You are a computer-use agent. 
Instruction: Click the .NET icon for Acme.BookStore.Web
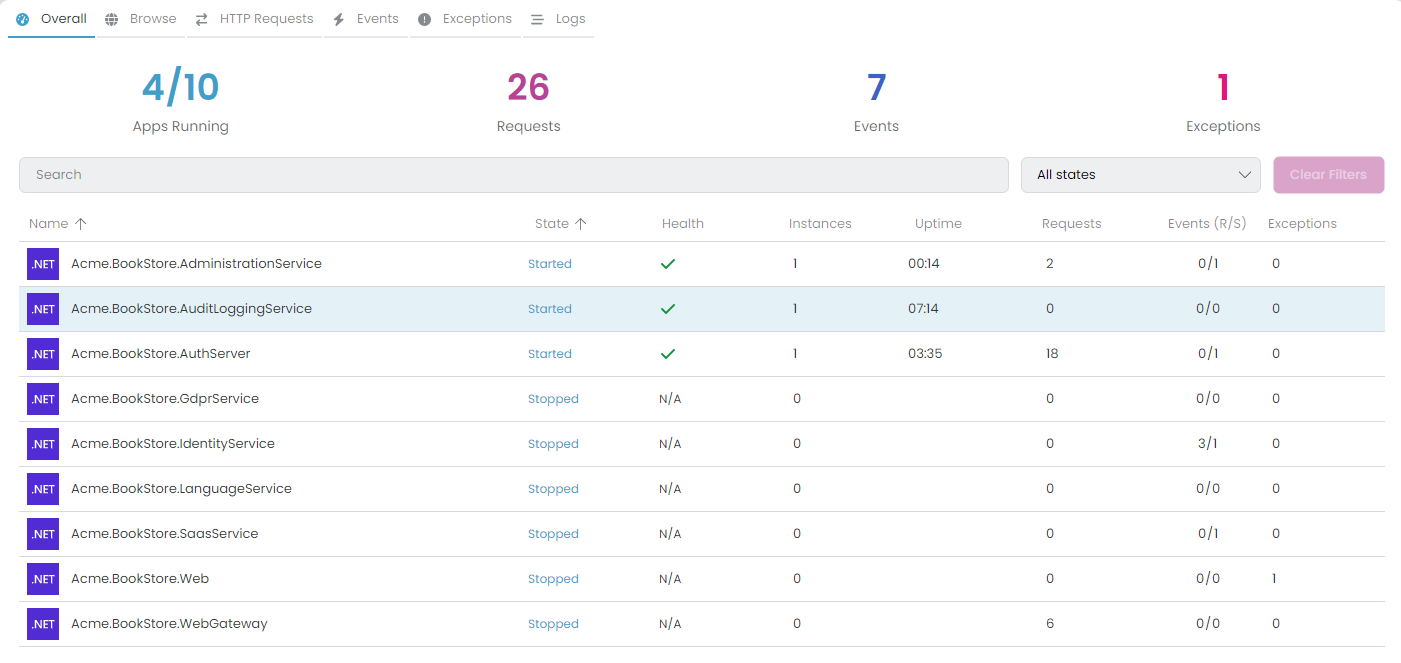click(x=43, y=579)
